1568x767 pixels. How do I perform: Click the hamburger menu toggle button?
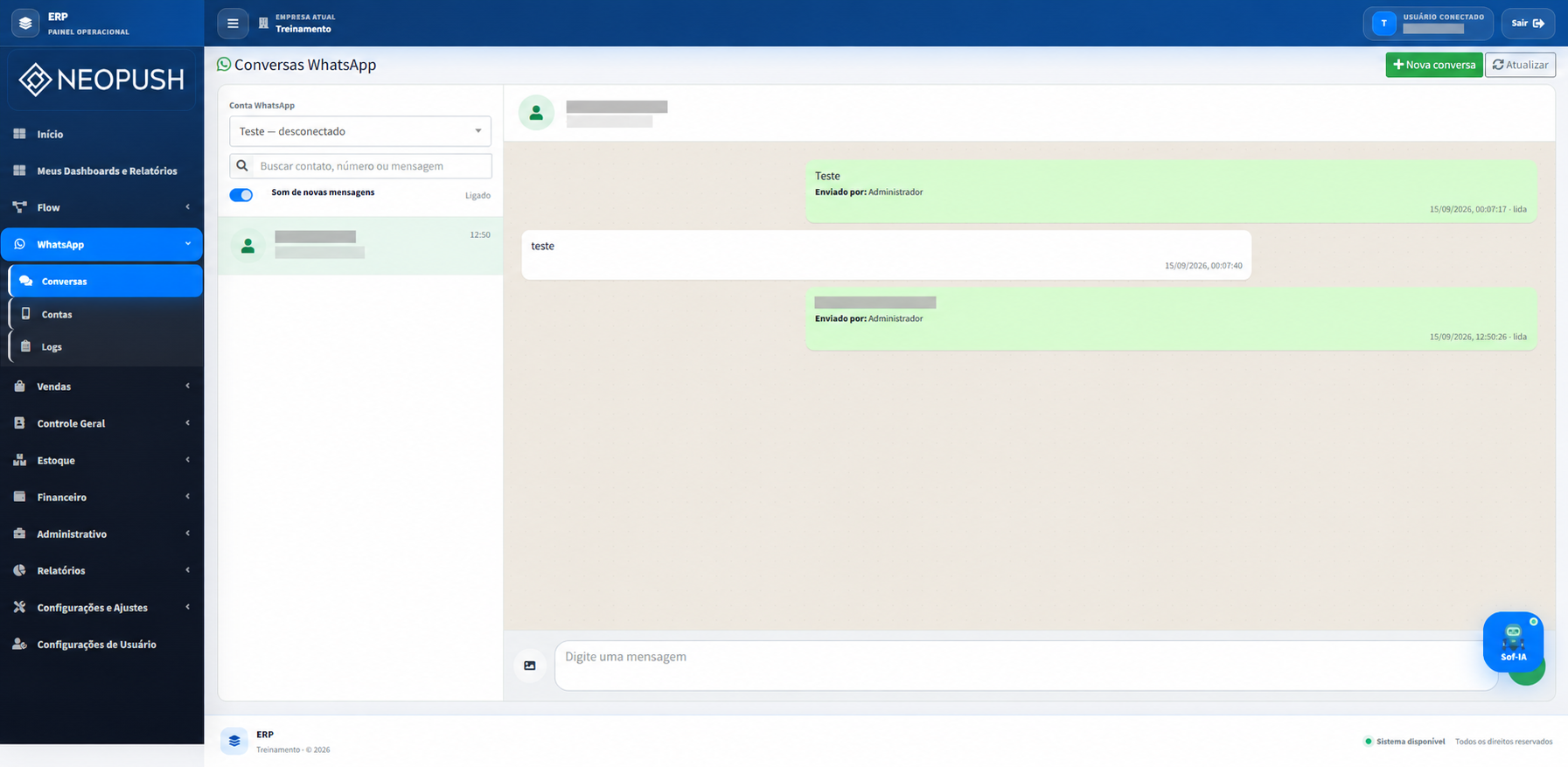point(233,24)
